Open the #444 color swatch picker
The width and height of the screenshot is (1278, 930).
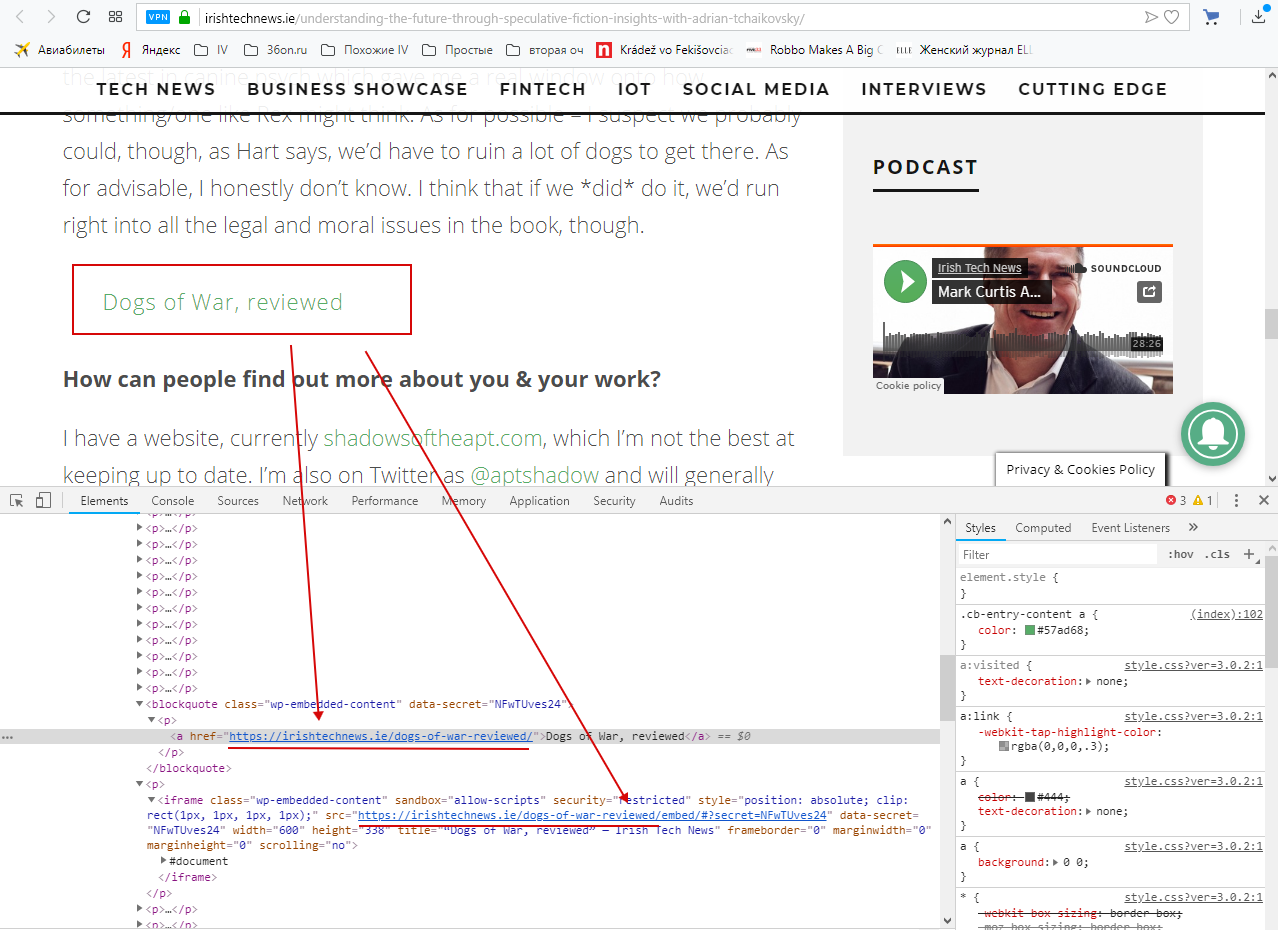1029,797
